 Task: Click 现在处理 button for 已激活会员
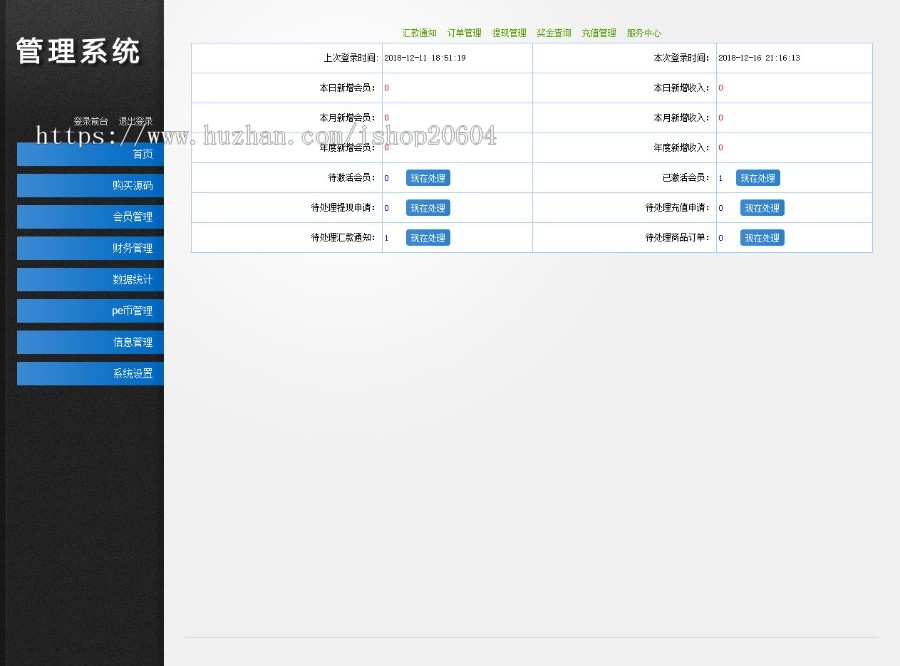(758, 178)
